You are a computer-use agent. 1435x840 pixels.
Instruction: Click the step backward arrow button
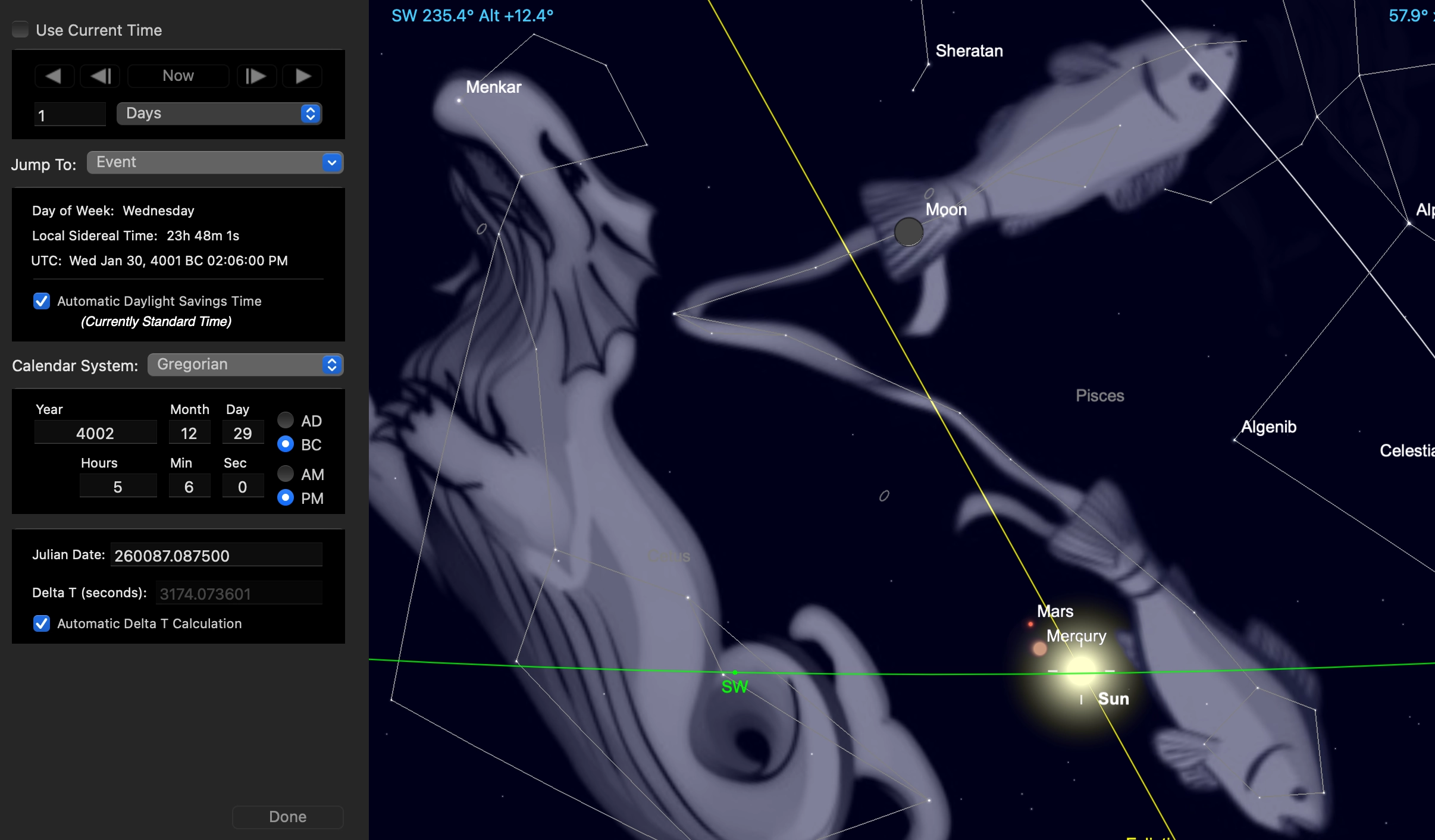tap(54, 76)
